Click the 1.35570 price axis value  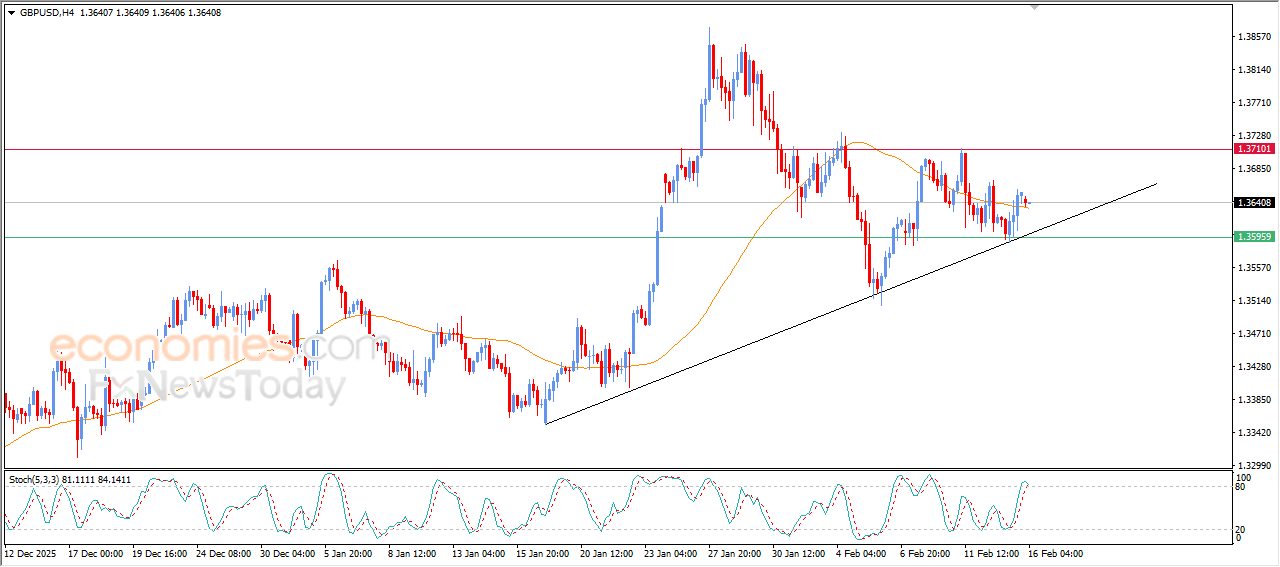[x=1254, y=268]
